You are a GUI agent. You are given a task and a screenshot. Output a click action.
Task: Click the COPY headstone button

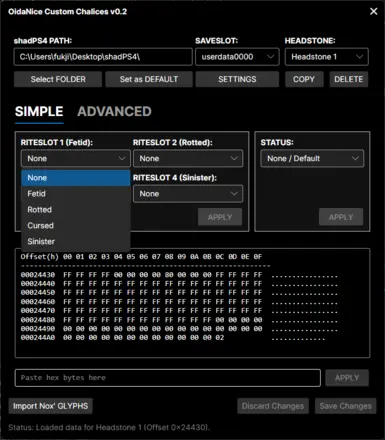click(304, 79)
